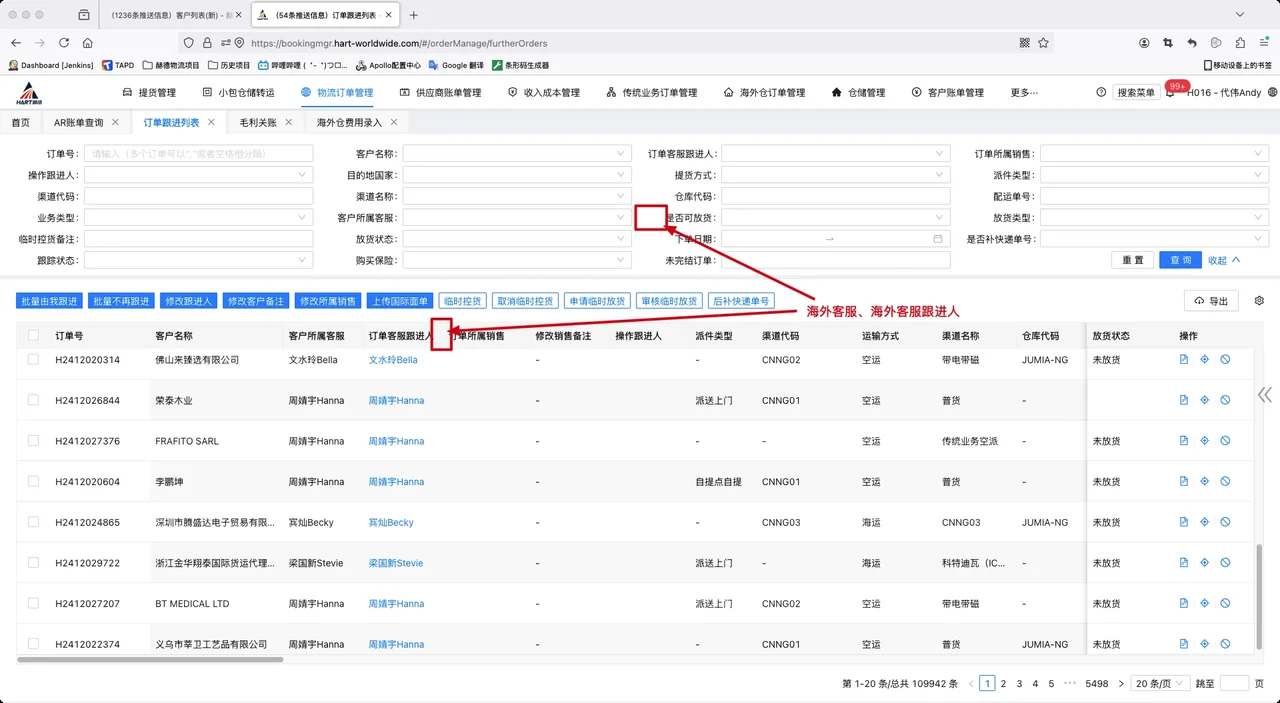Open the 操作跟进人 dropdown
This screenshot has width=1280, height=703.
pyautogui.click(x=198, y=175)
